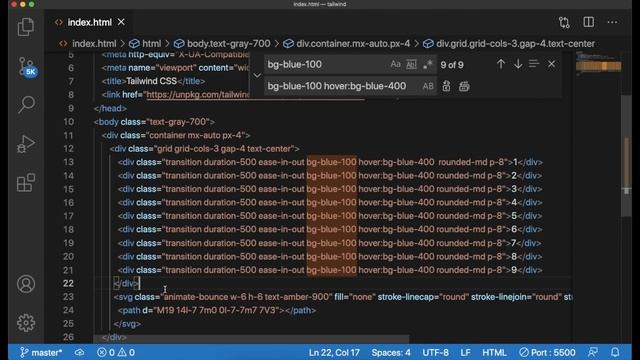The image size is (640, 360).
Task: Change indentation via Spaces: 4
Action: (x=391, y=352)
